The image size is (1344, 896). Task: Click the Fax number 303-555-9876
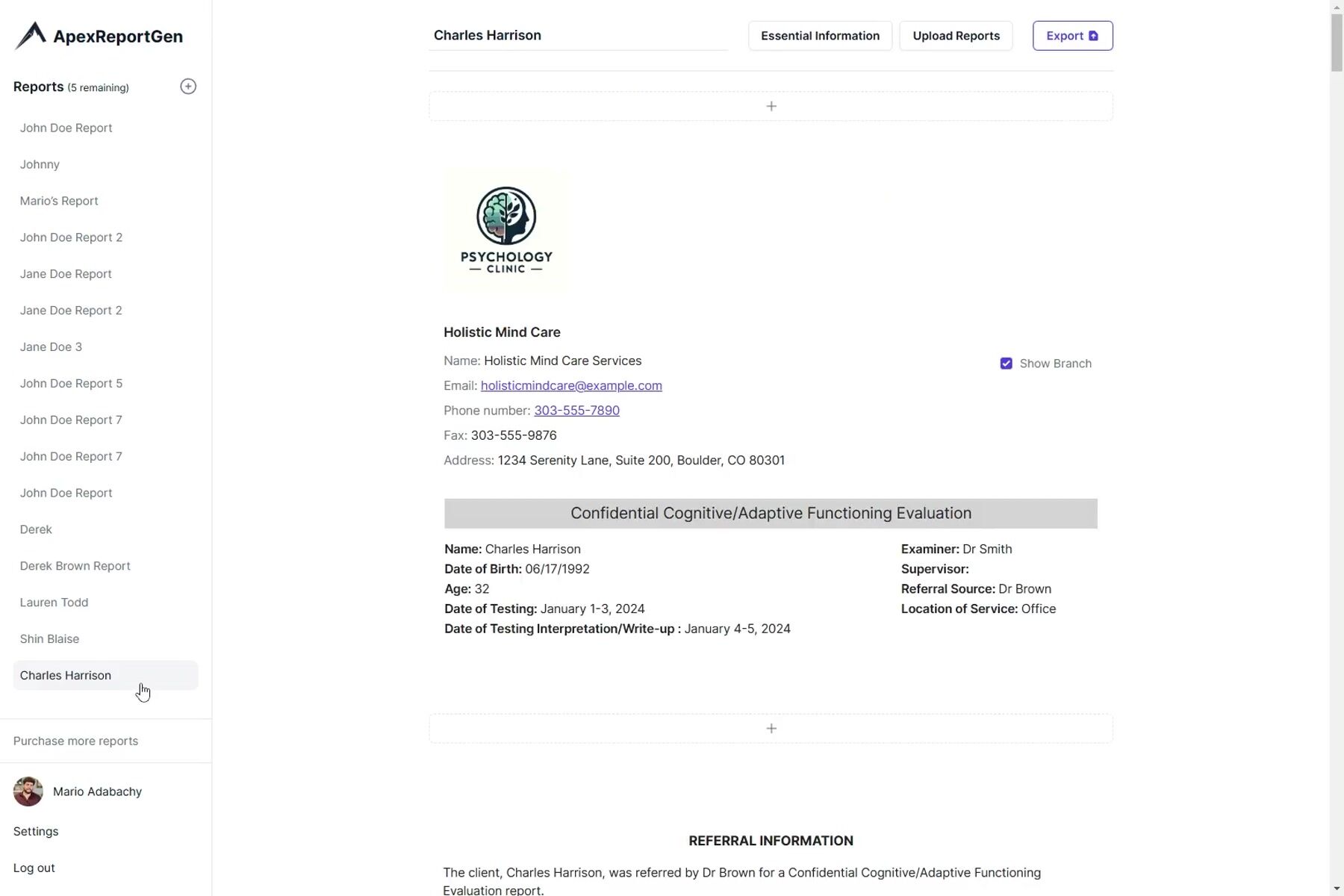tap(514, 435)
